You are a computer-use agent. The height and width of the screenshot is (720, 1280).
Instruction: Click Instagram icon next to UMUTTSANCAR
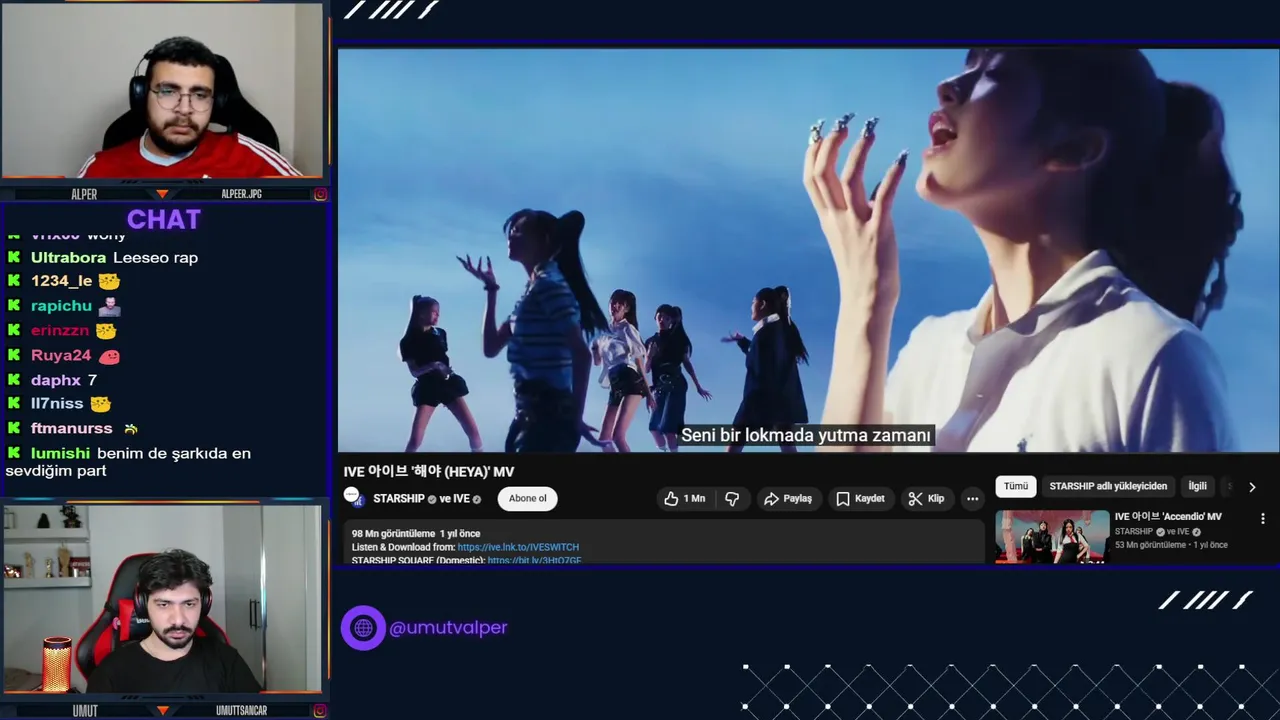click(x=320, y=711)
